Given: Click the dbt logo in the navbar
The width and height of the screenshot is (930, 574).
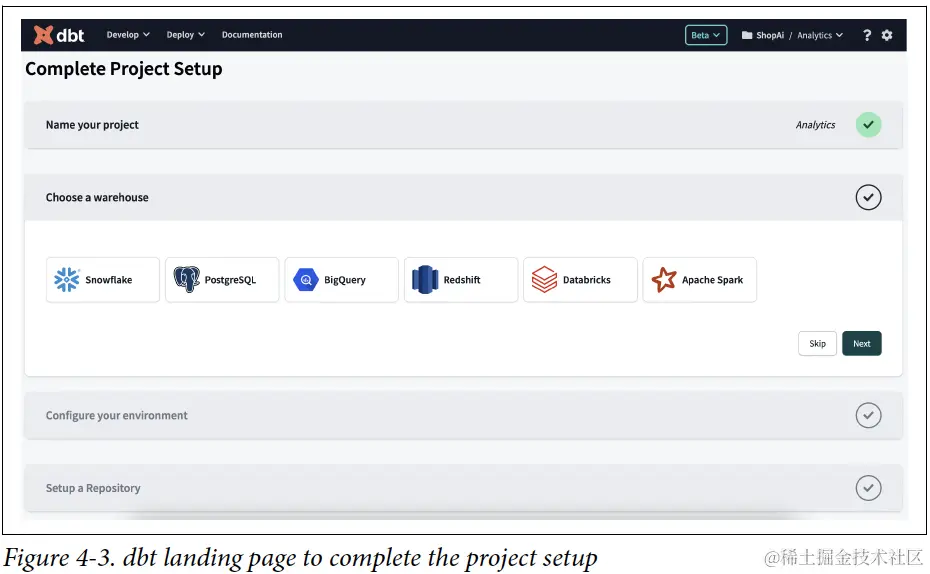Looking at the screenshot, I should (x=59, y=35).
